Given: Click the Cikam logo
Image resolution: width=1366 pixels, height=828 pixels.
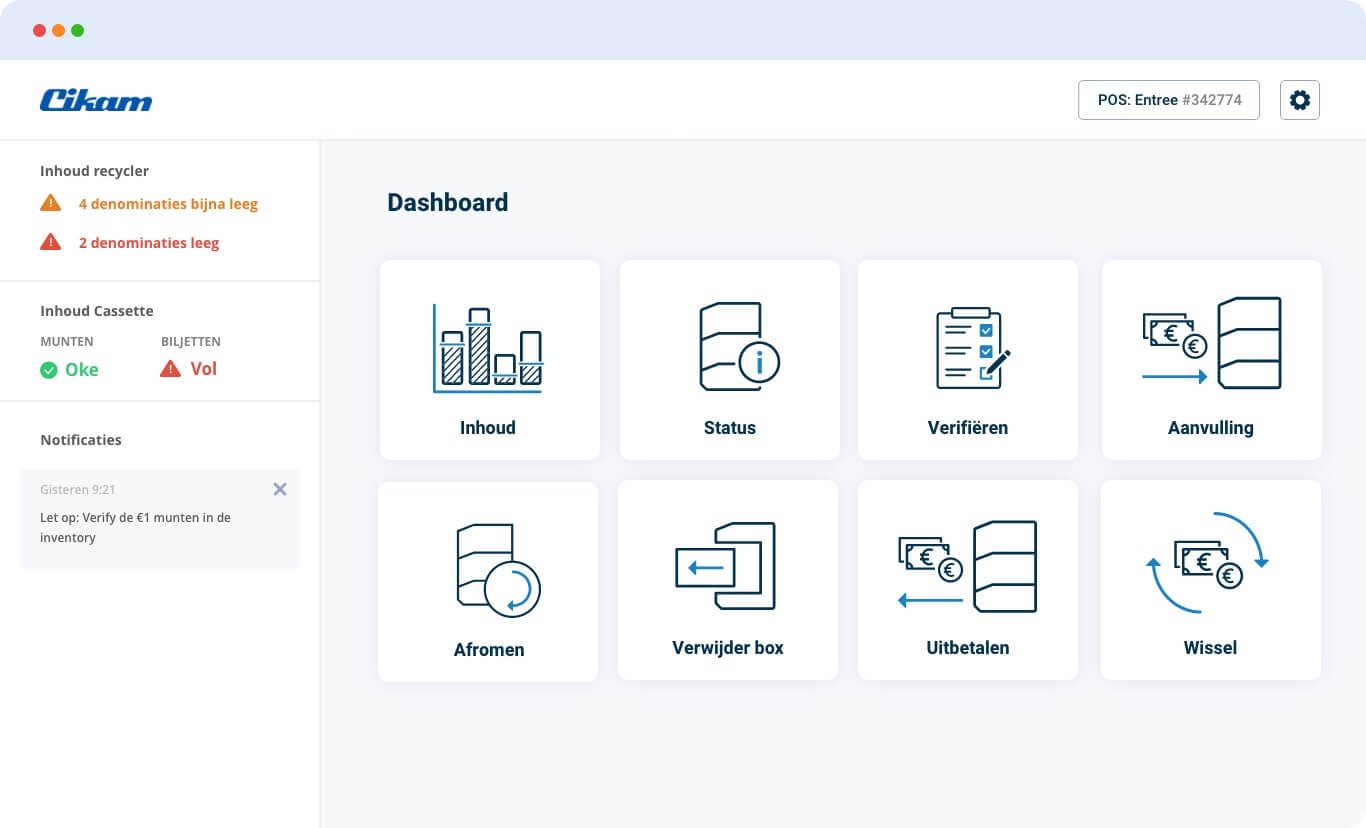Looking at the screenshot, I should pos(96,100).
